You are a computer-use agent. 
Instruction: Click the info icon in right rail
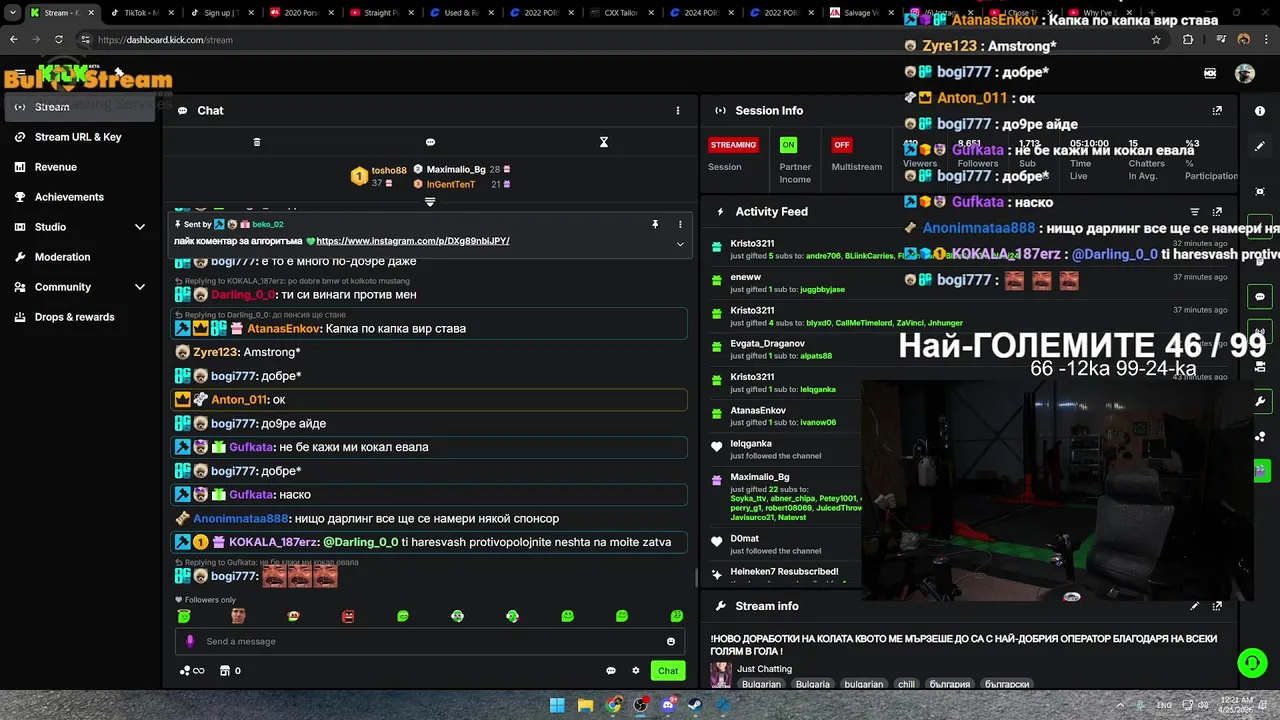coord(1260,111)
